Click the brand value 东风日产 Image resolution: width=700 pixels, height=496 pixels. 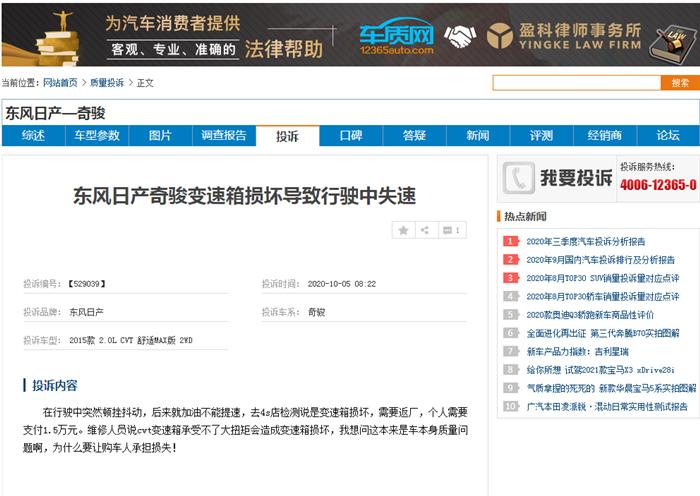click(86, 312)
